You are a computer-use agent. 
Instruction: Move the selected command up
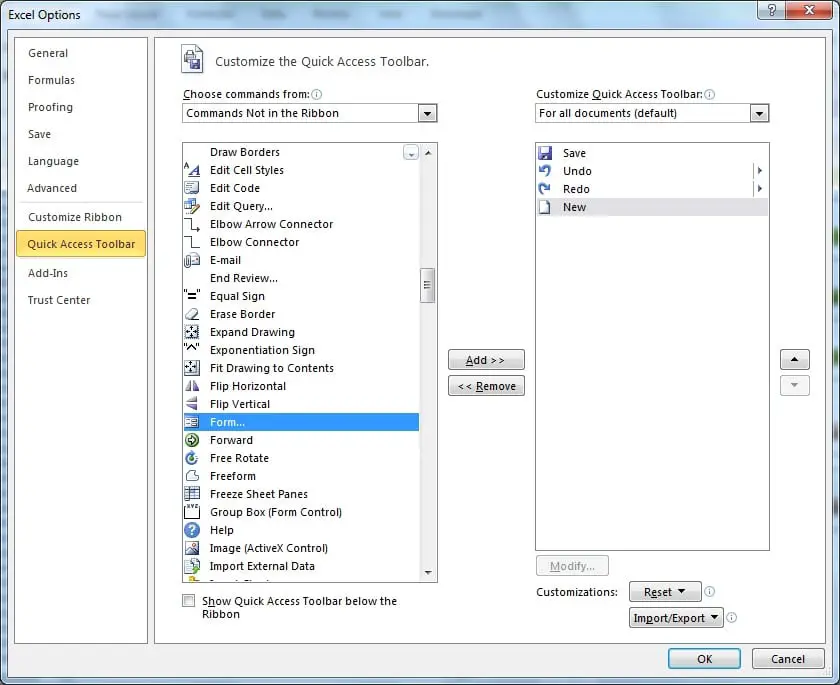[794, 359]
